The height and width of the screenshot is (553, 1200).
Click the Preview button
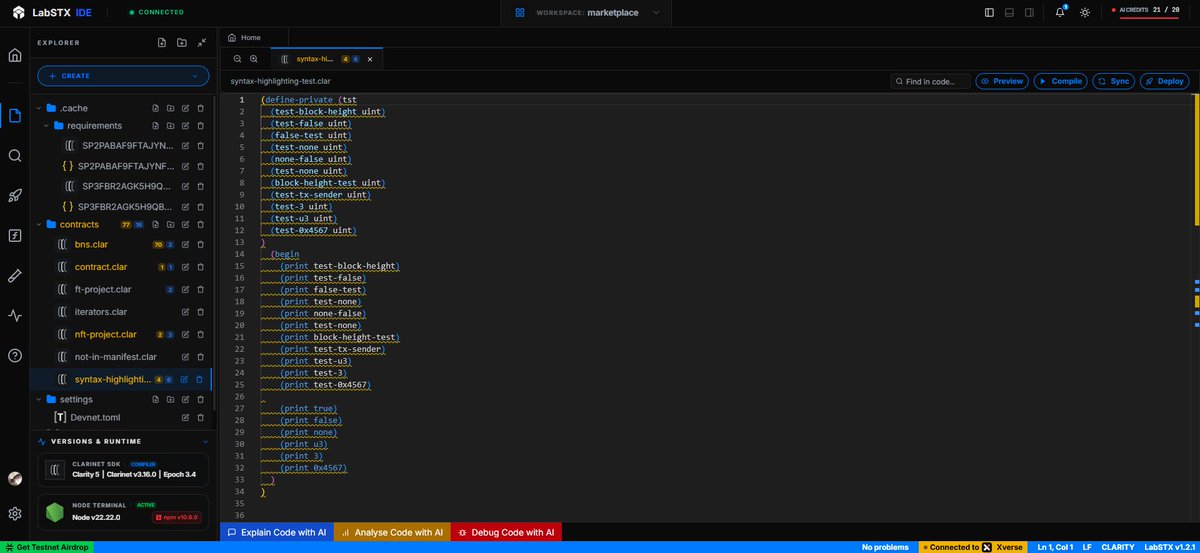click(1002, 81)
